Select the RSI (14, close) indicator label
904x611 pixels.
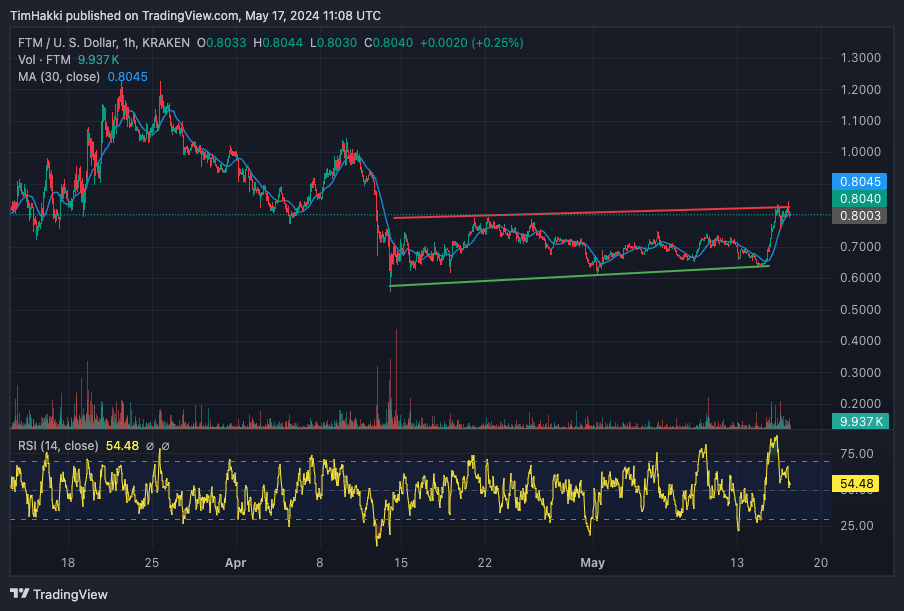pos(58,446)
